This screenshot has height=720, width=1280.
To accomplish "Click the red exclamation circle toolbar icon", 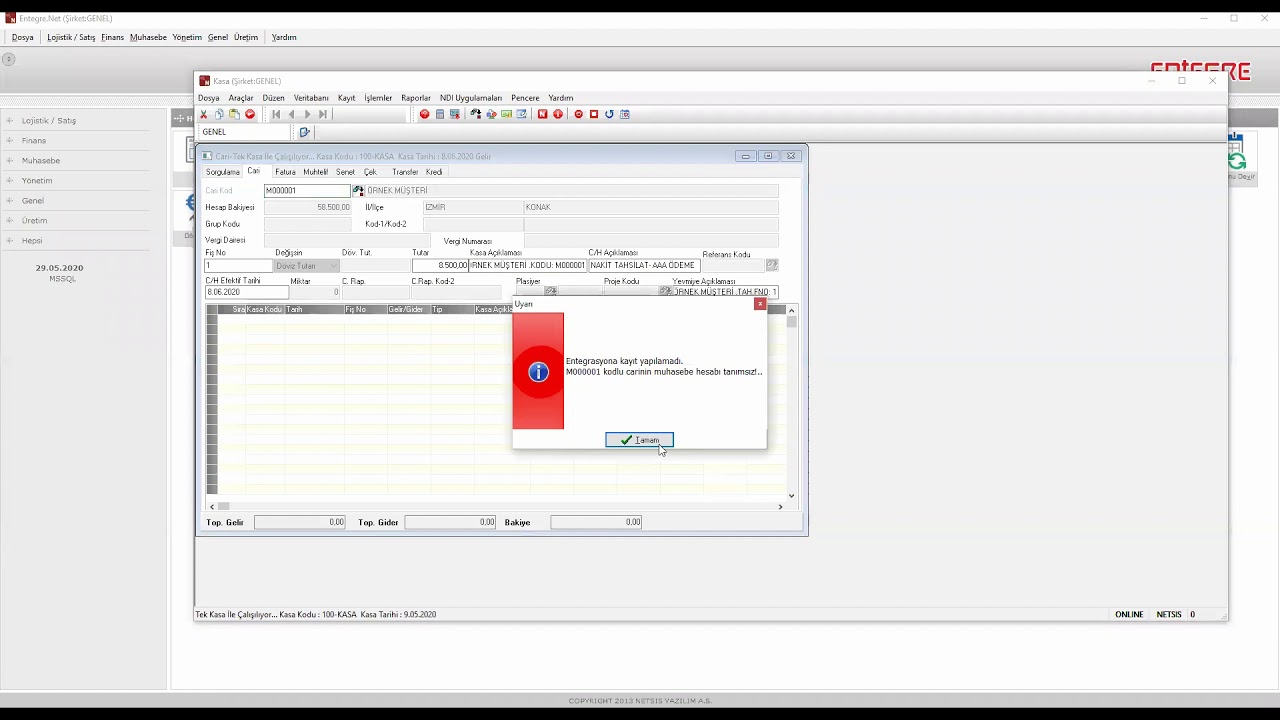I will point(558,114).
